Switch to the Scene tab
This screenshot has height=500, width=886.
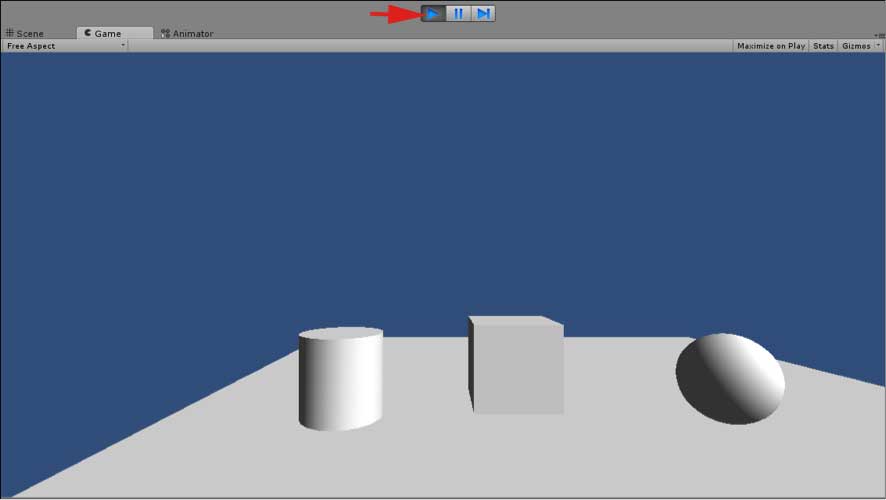[x=25, y=33]
